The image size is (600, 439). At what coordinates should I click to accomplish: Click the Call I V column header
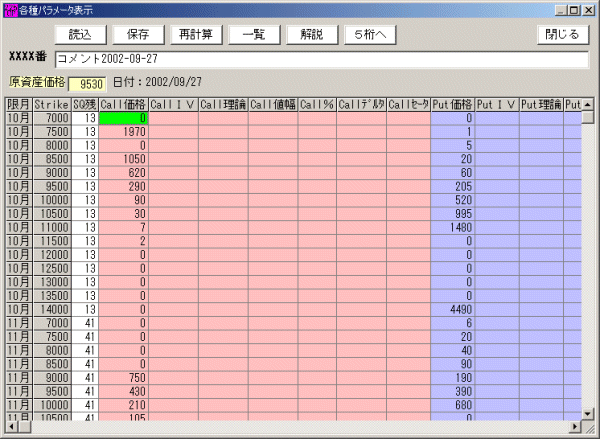(x=173, y=104)
